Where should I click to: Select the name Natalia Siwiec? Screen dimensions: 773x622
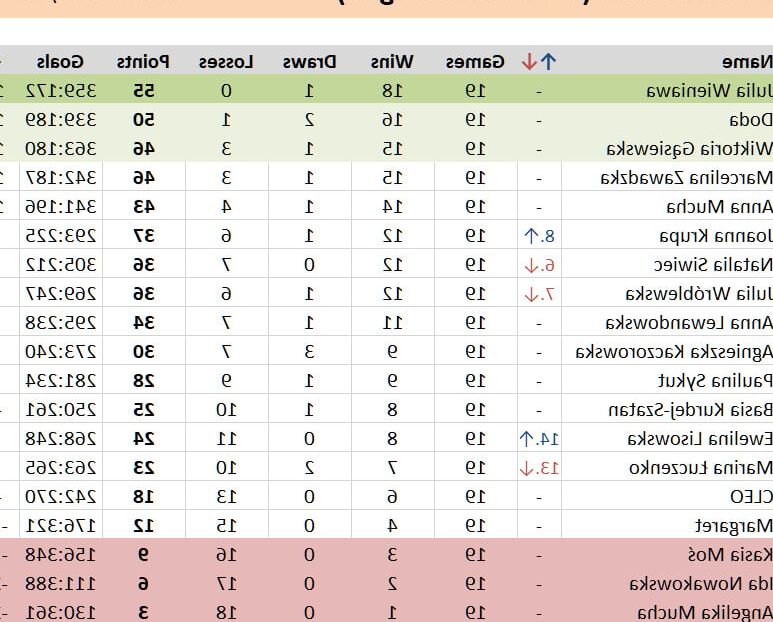(713, 265)
